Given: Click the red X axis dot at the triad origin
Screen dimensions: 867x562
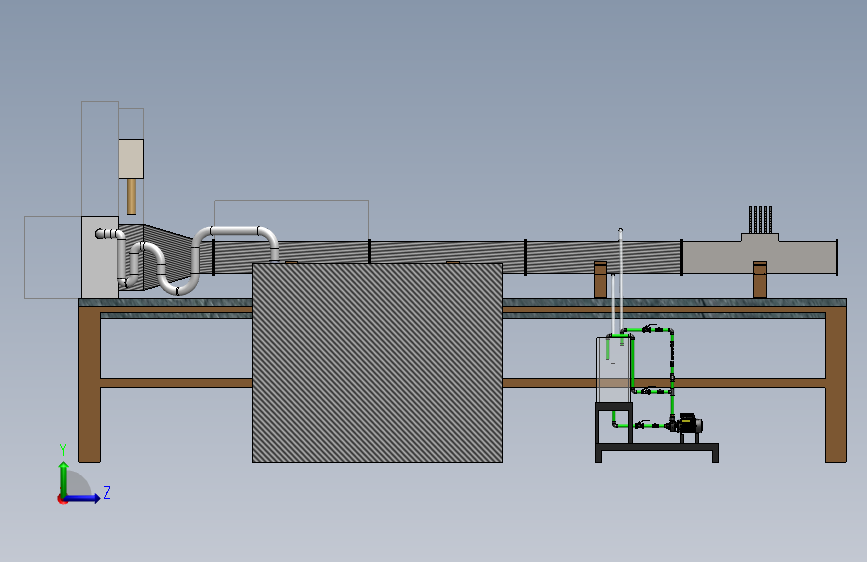Looking at the screenshot, I should tap(62, 499).
